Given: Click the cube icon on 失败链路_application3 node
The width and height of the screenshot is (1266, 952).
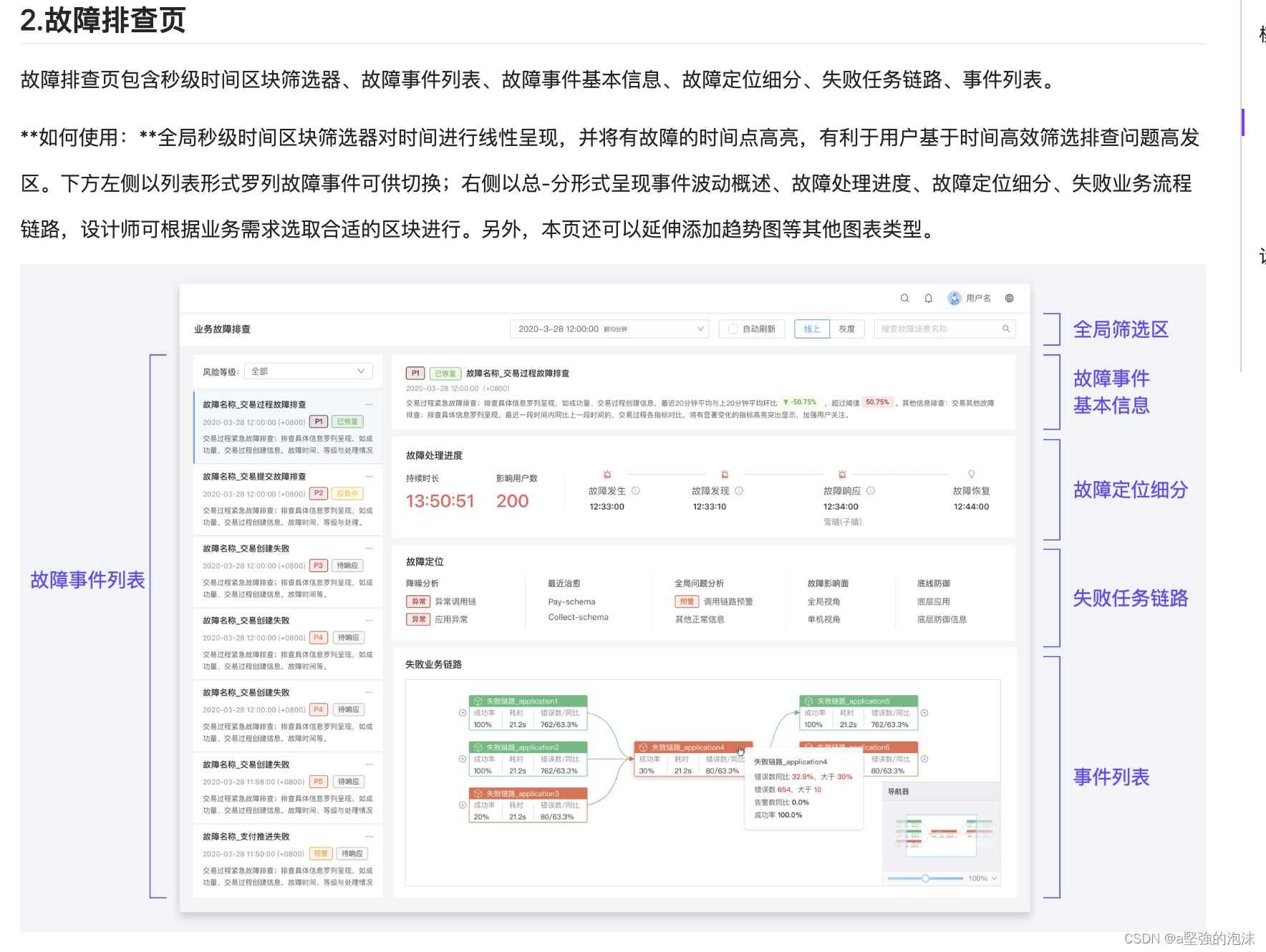Looking at the screenshot, I should click(478, 794).
